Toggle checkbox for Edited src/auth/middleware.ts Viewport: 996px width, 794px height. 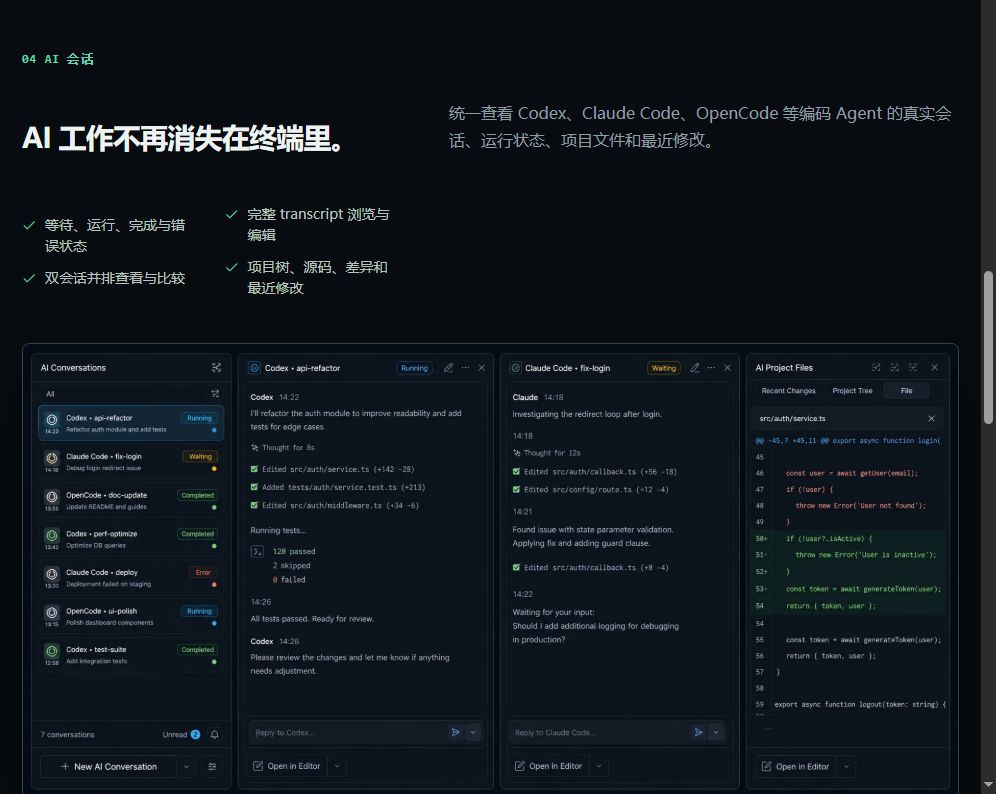(254, 506)
